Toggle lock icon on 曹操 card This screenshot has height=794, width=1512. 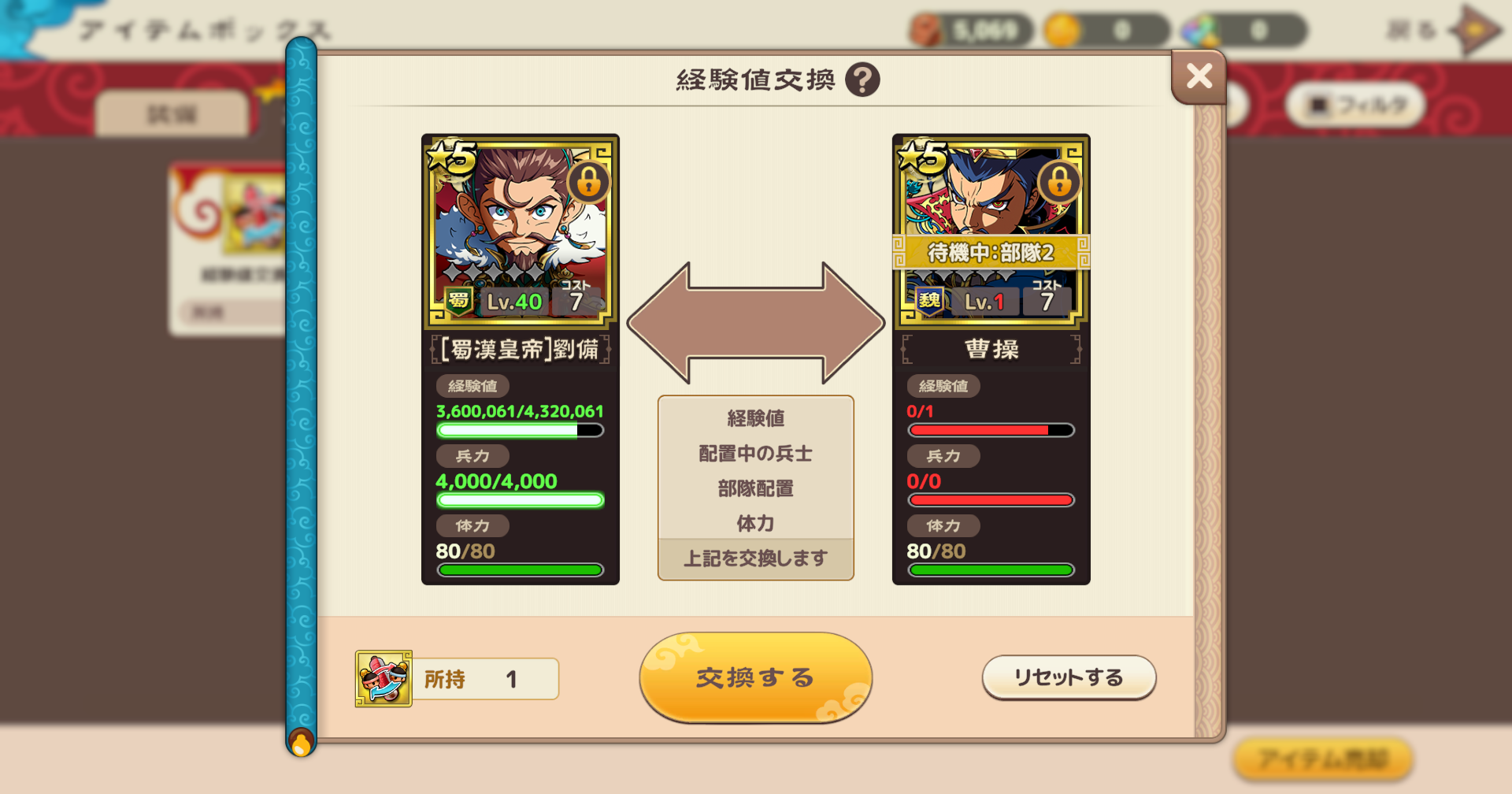click(1059, 182)
